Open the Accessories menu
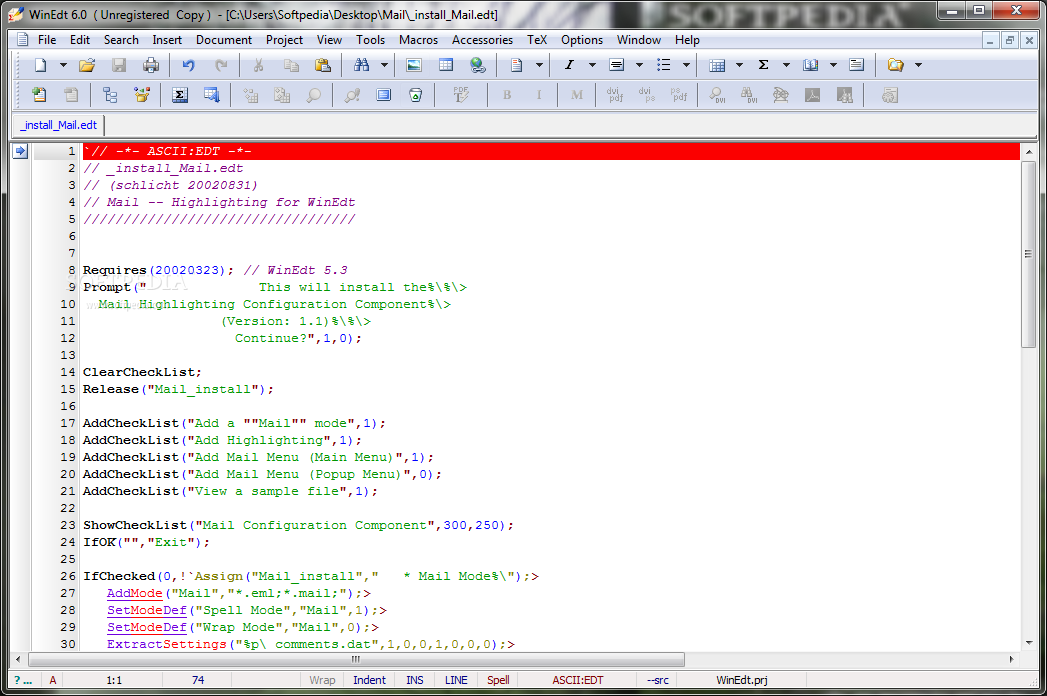Viewport: 1047px width, 696px height. (x=482, y=40)
